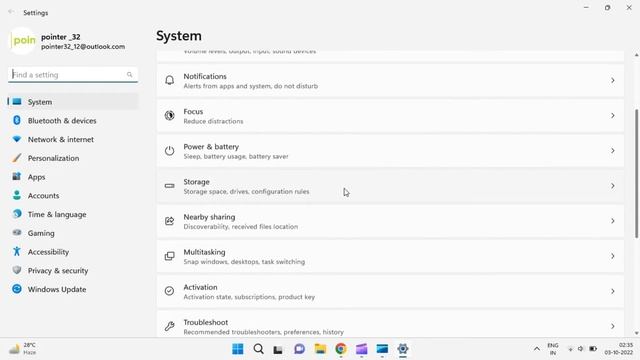640x360 pixels.
Task: Select Accounts in the sidebar
Action: point(73,196)
